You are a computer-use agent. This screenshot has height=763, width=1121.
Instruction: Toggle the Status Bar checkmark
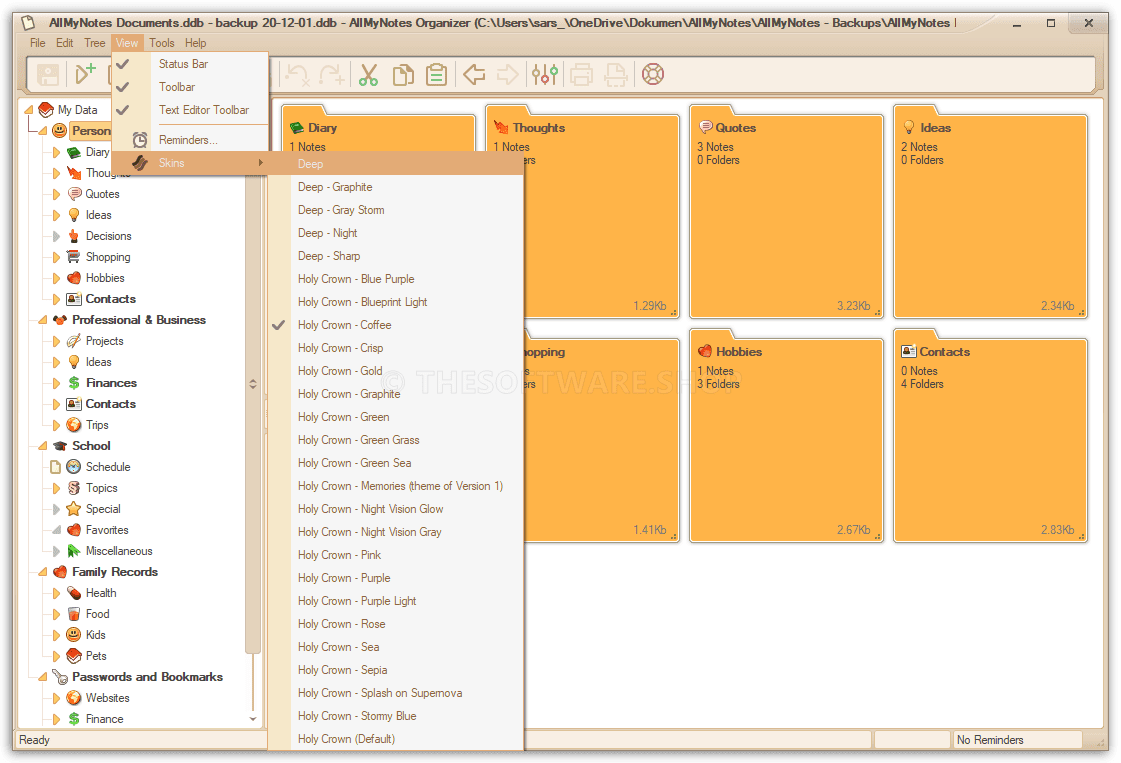tap(123, 64)
